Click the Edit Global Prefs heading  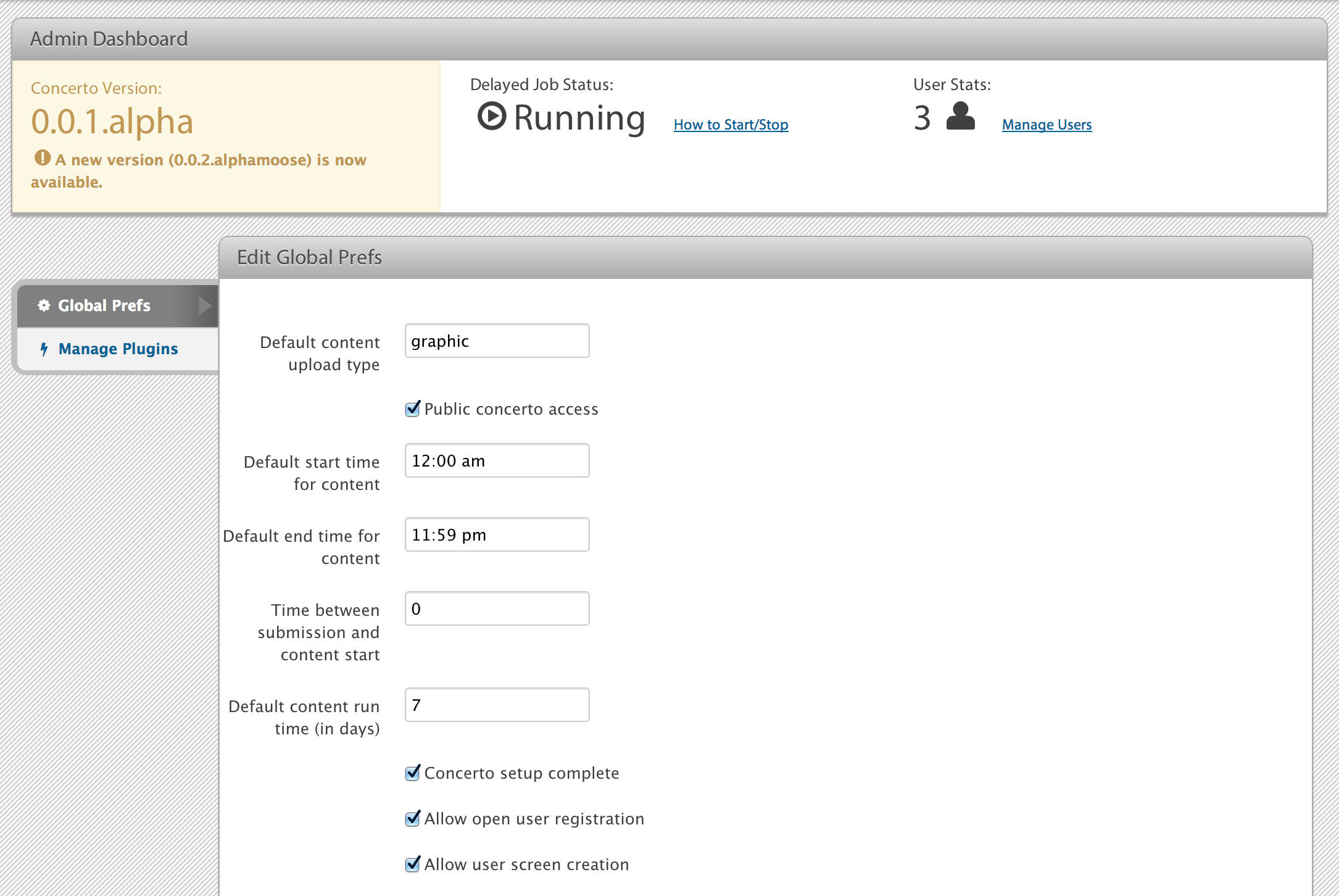[310, 257]
